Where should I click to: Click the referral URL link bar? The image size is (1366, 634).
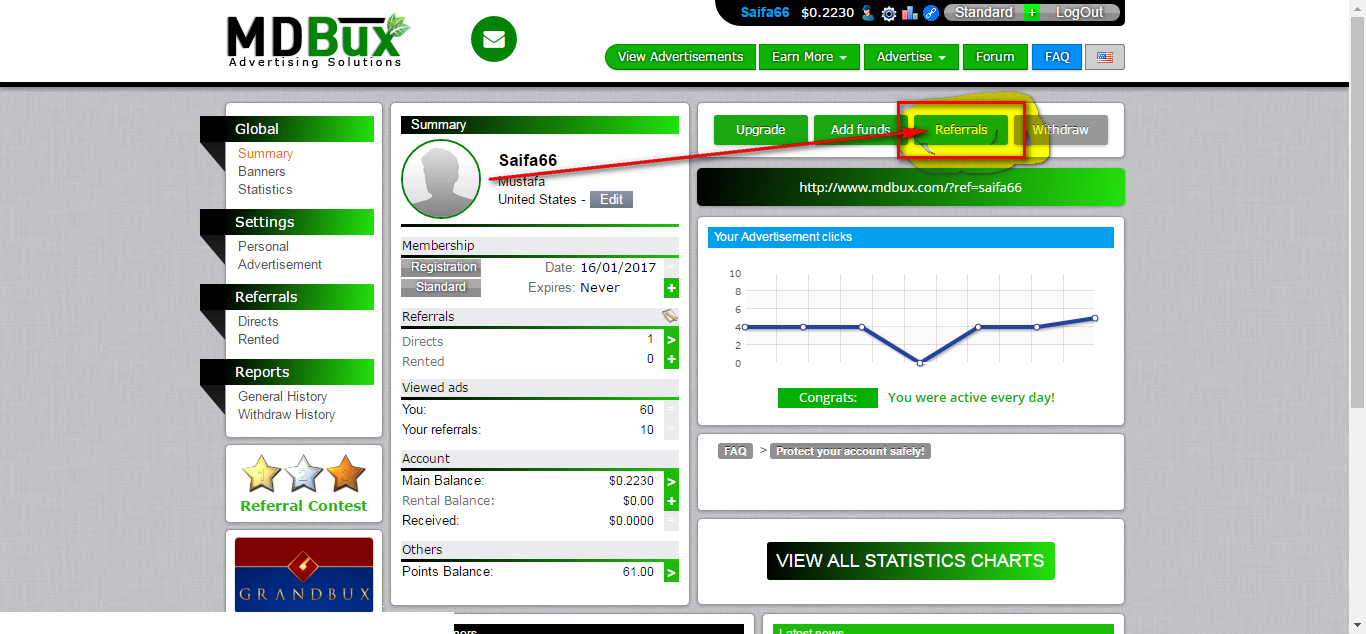910,187
